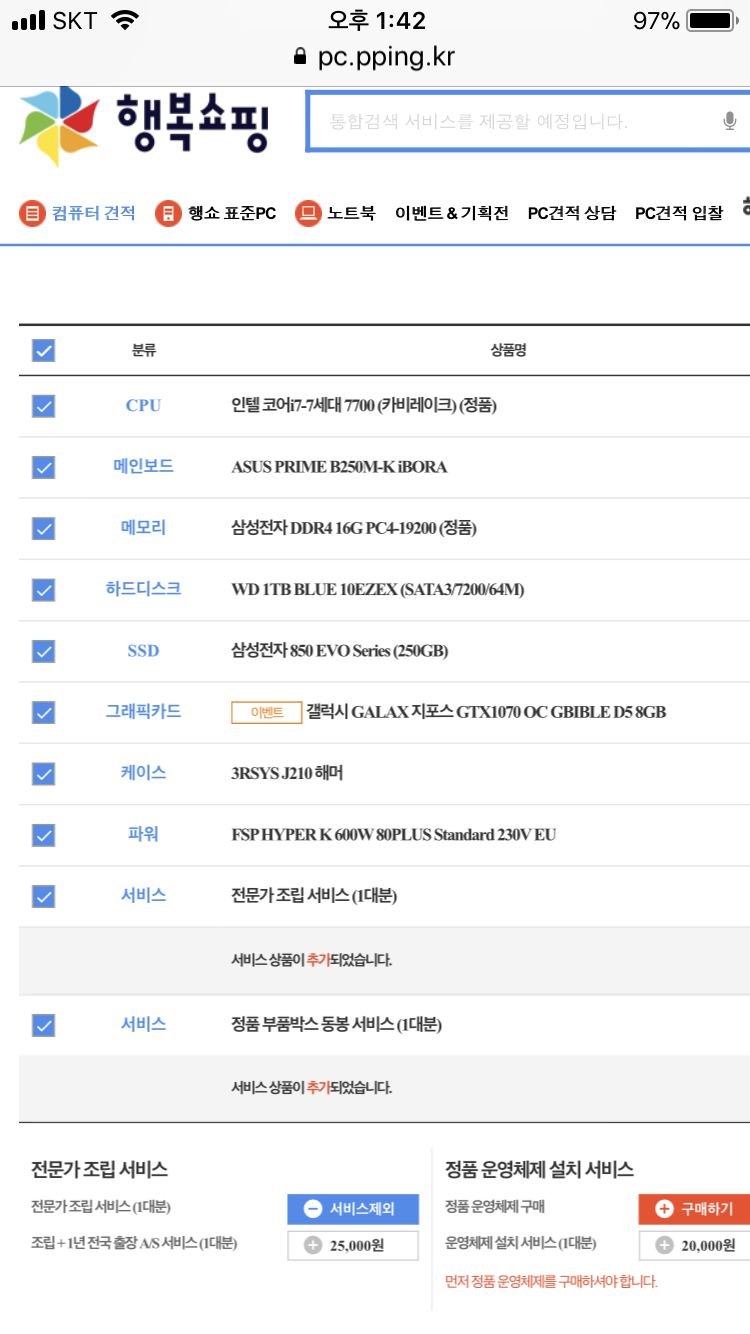Open the 행쇼 표준PC menu
750x1334 pixels.
point(216,213)
